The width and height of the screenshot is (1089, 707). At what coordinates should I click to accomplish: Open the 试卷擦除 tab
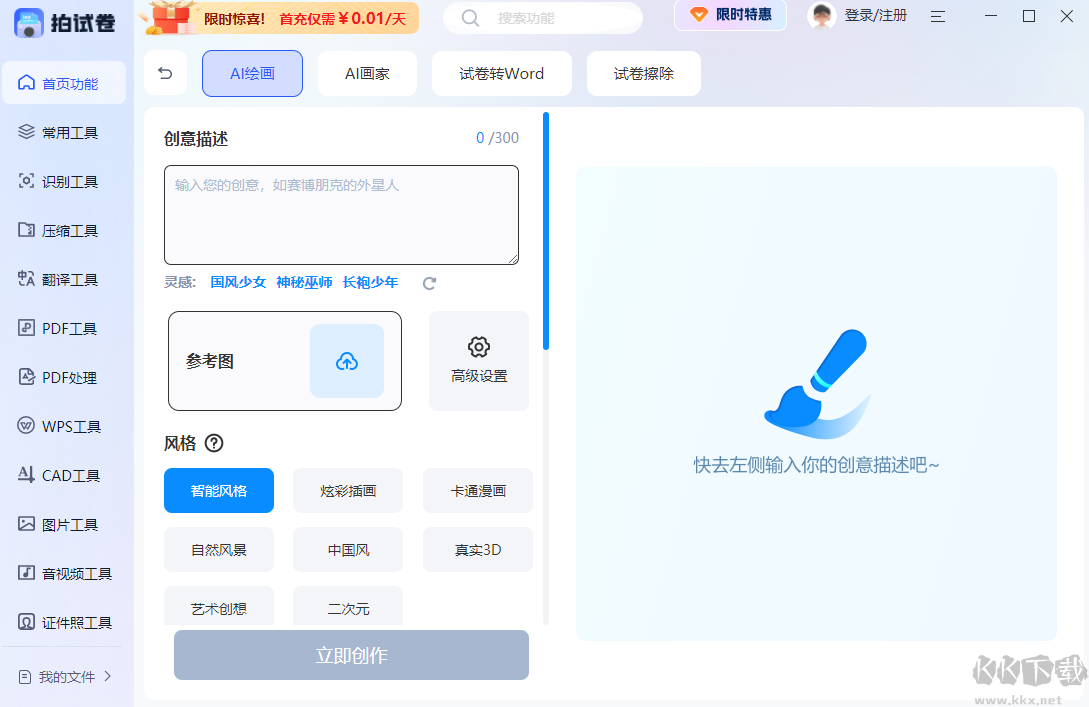click(643, 73)
